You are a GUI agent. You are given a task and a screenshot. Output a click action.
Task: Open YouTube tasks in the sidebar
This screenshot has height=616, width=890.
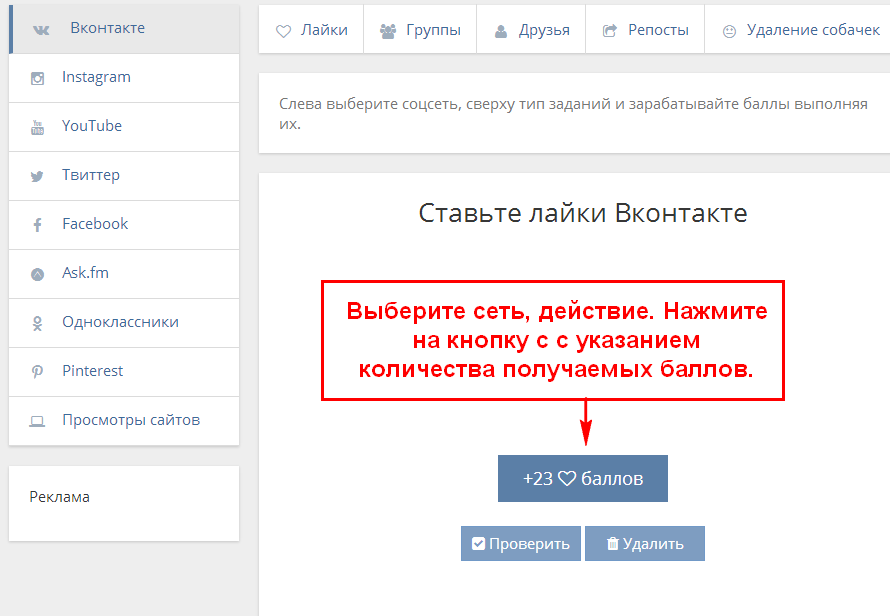click(124, 127)
